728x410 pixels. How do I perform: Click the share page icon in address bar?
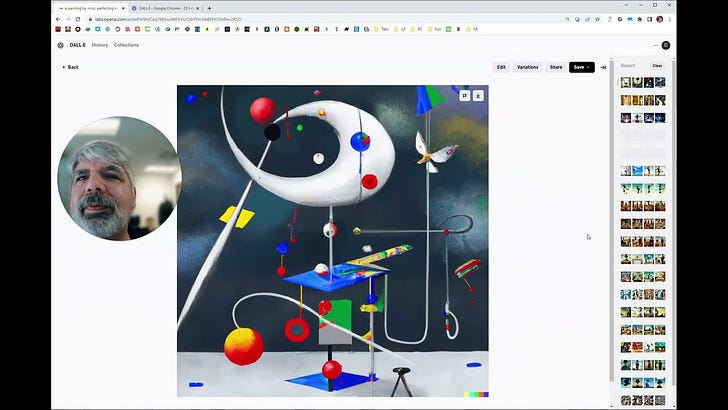587,20
